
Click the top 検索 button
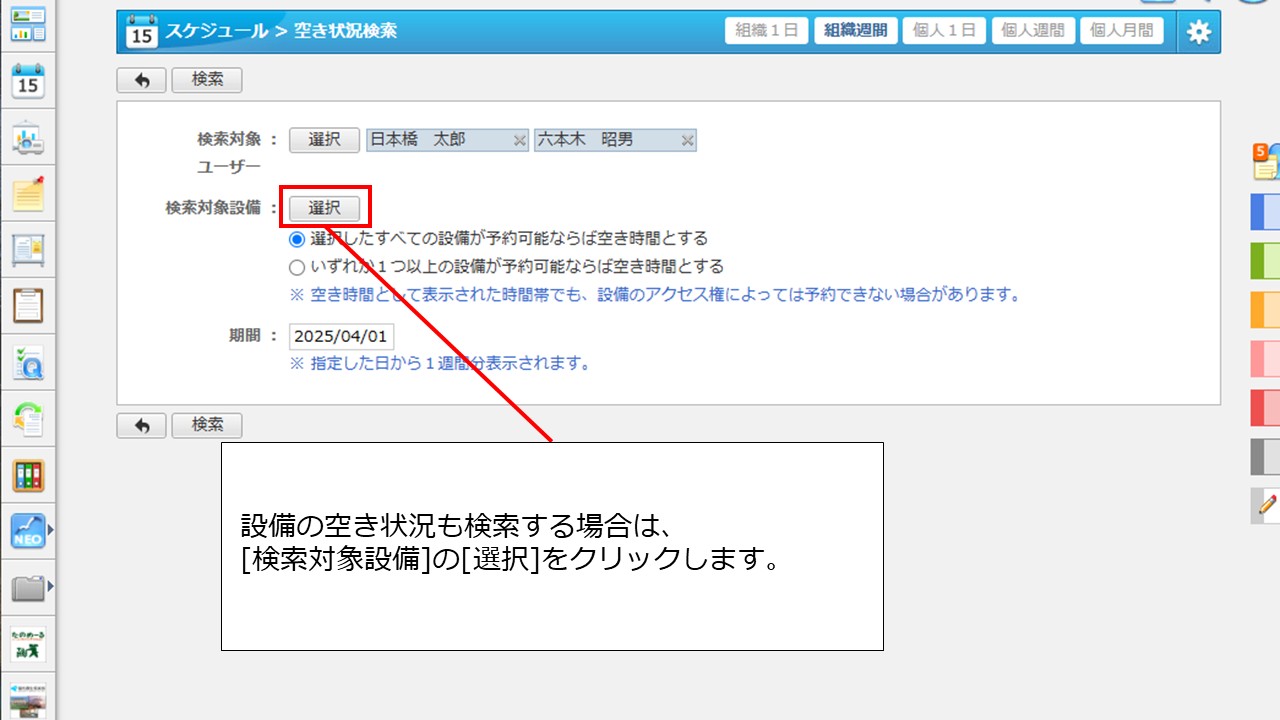(207, 80)
